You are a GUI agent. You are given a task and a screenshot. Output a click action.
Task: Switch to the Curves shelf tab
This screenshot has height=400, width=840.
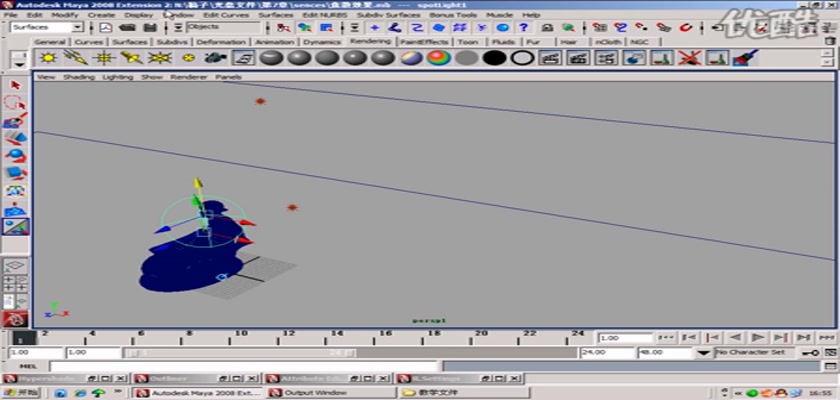[x=88, y=42]
